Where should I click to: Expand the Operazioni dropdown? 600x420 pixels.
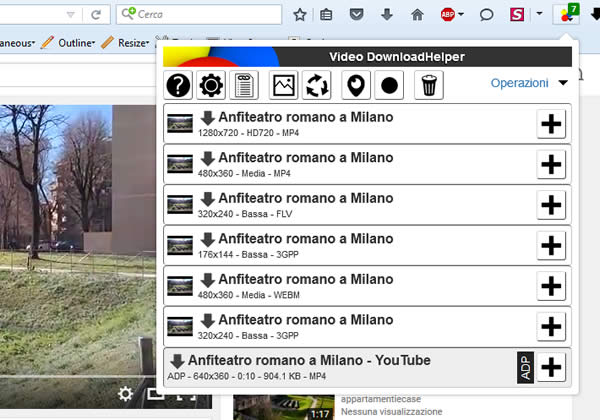point(529,83)
